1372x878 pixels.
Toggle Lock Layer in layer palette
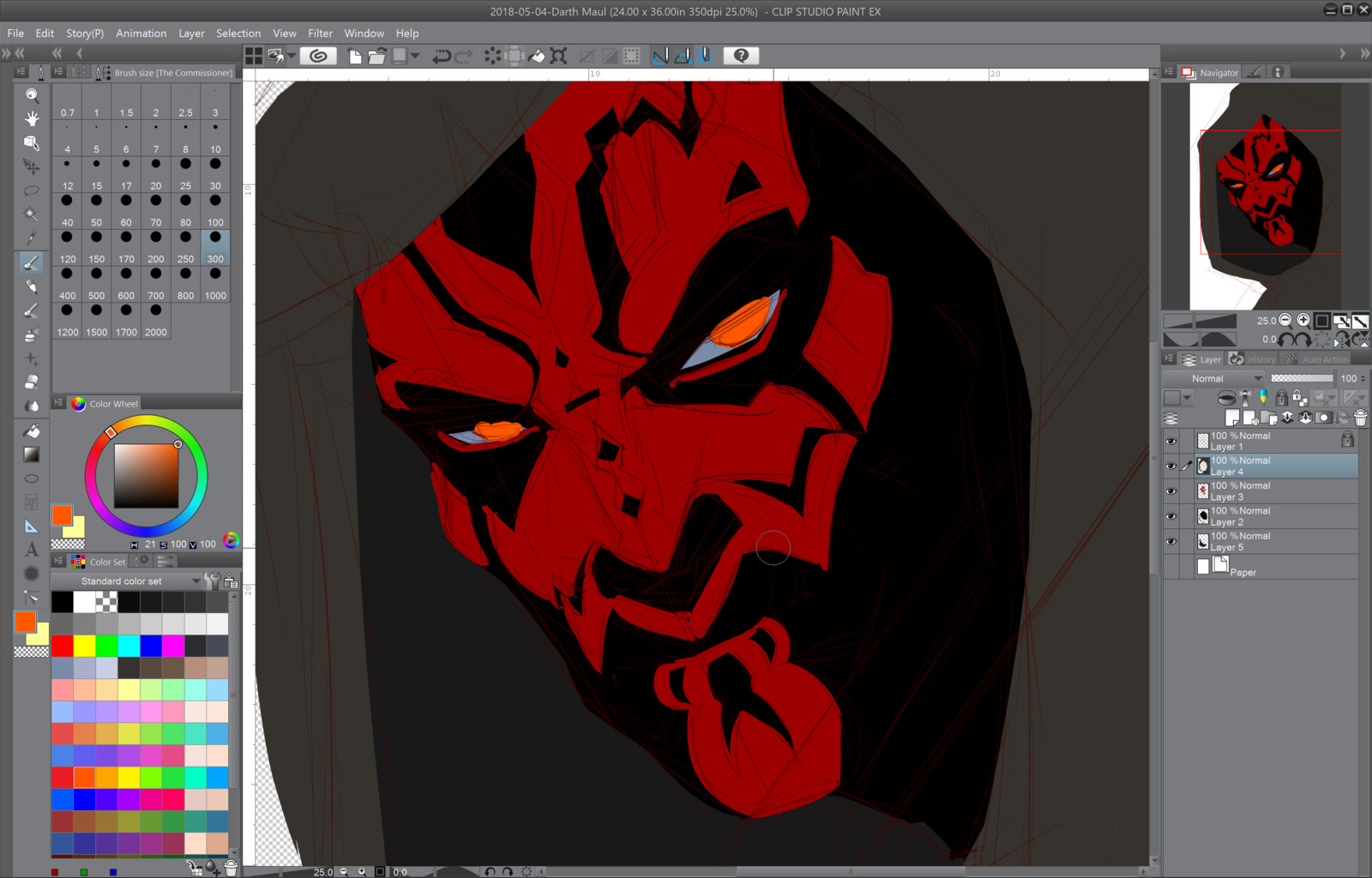[1281, 398]
